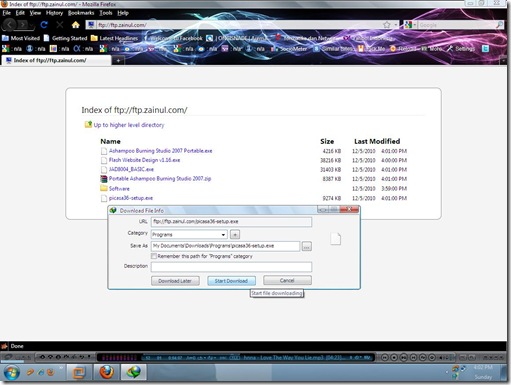Image resolution: width=511 pixels, height=385 pixels.
Task: Click the Firefox Back arrow button
Action: 9,25
